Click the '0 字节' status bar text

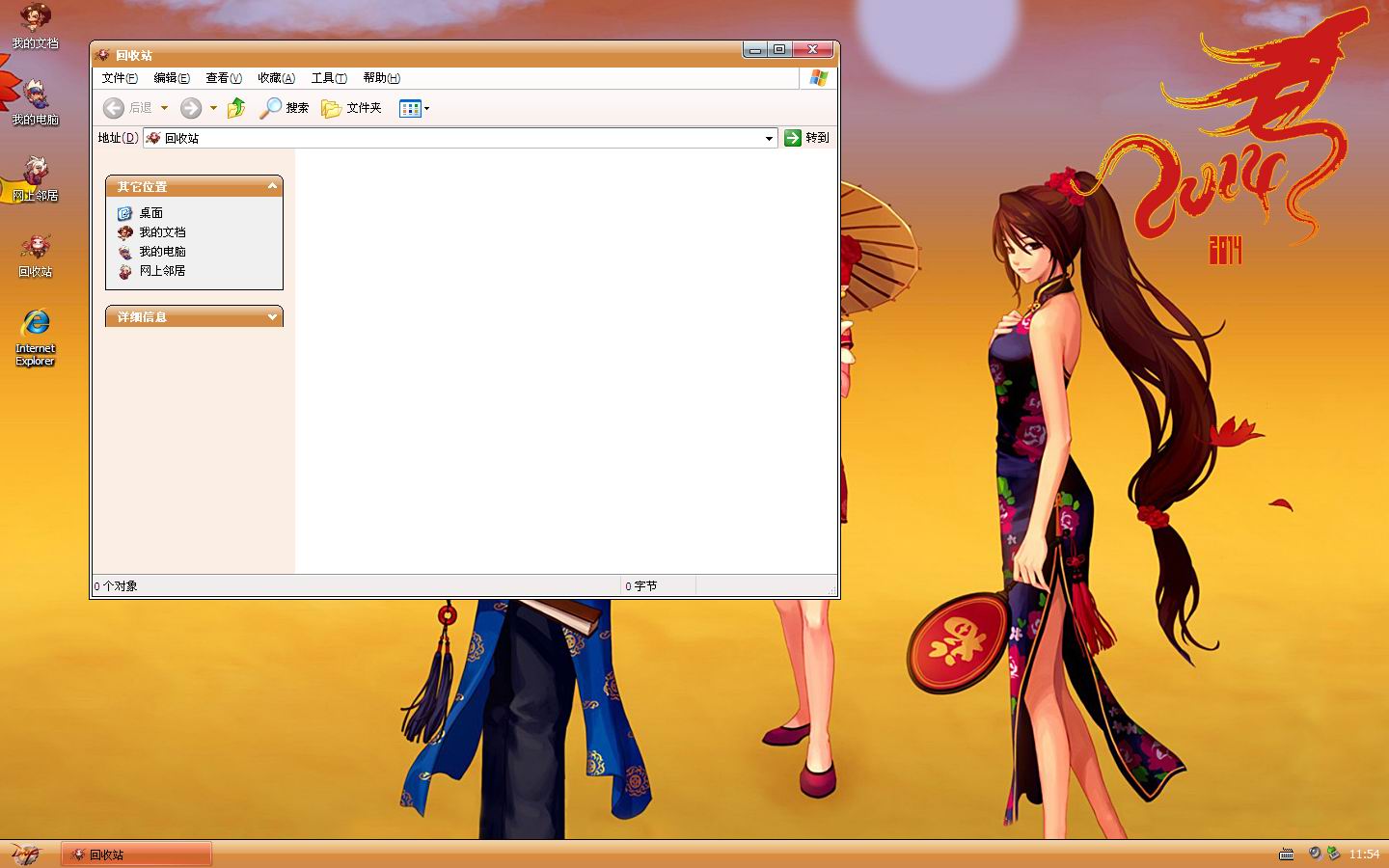(640, 586)
